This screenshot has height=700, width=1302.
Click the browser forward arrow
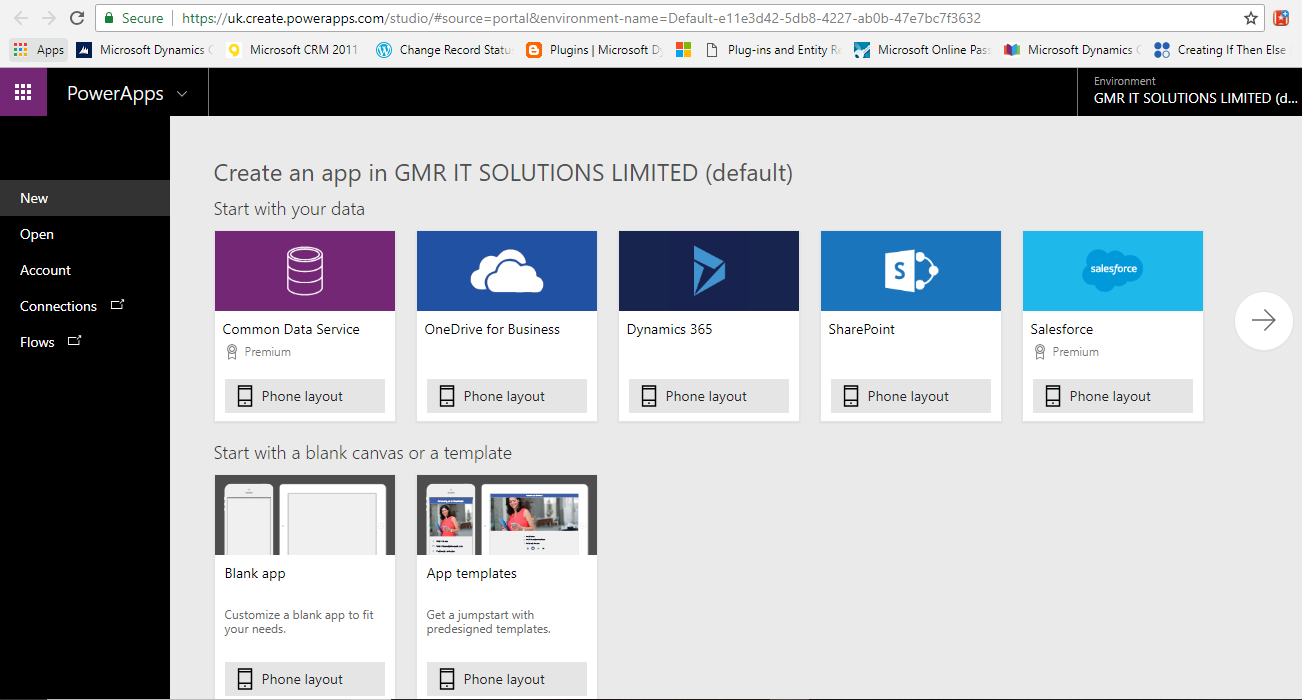click(x=49, y=18)
